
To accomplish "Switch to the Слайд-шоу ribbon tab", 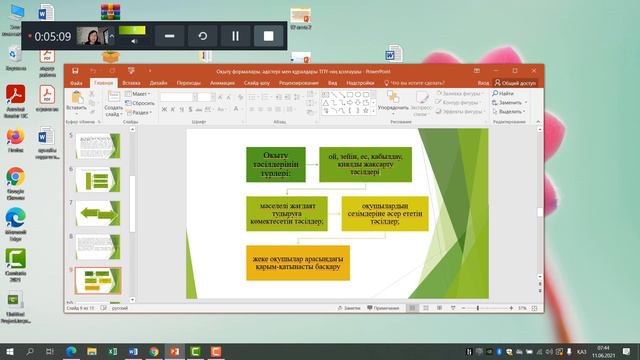I will click(x=257, y=83).
